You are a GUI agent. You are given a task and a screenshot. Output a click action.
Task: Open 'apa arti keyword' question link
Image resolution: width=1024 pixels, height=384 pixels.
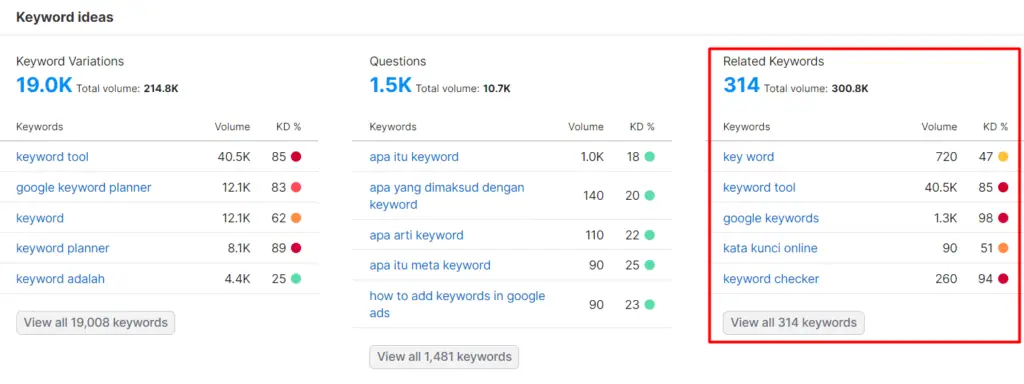pyautogui.click(x=417, y=235)
